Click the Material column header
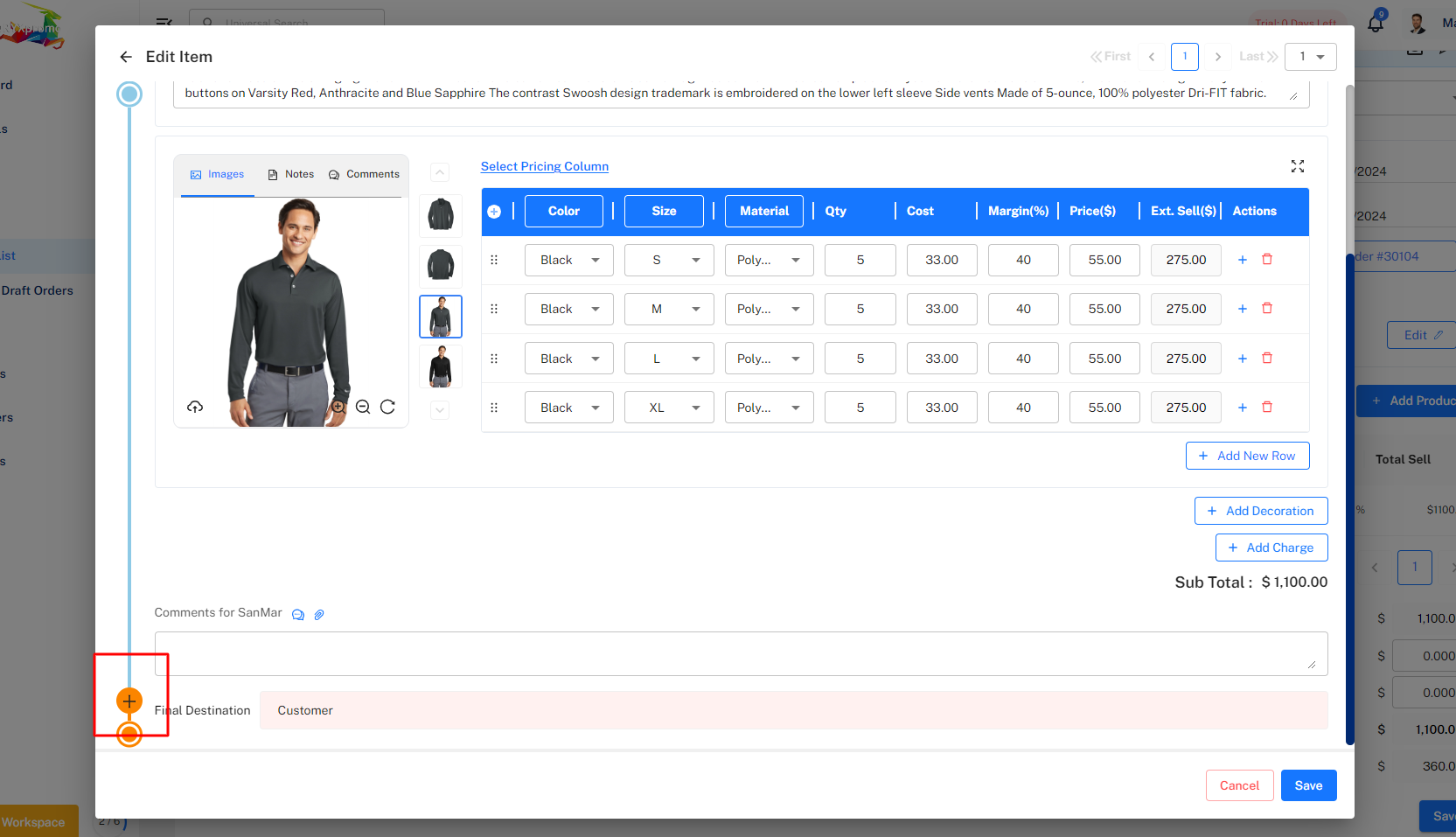1456x837 pixels. click(764, 212)
